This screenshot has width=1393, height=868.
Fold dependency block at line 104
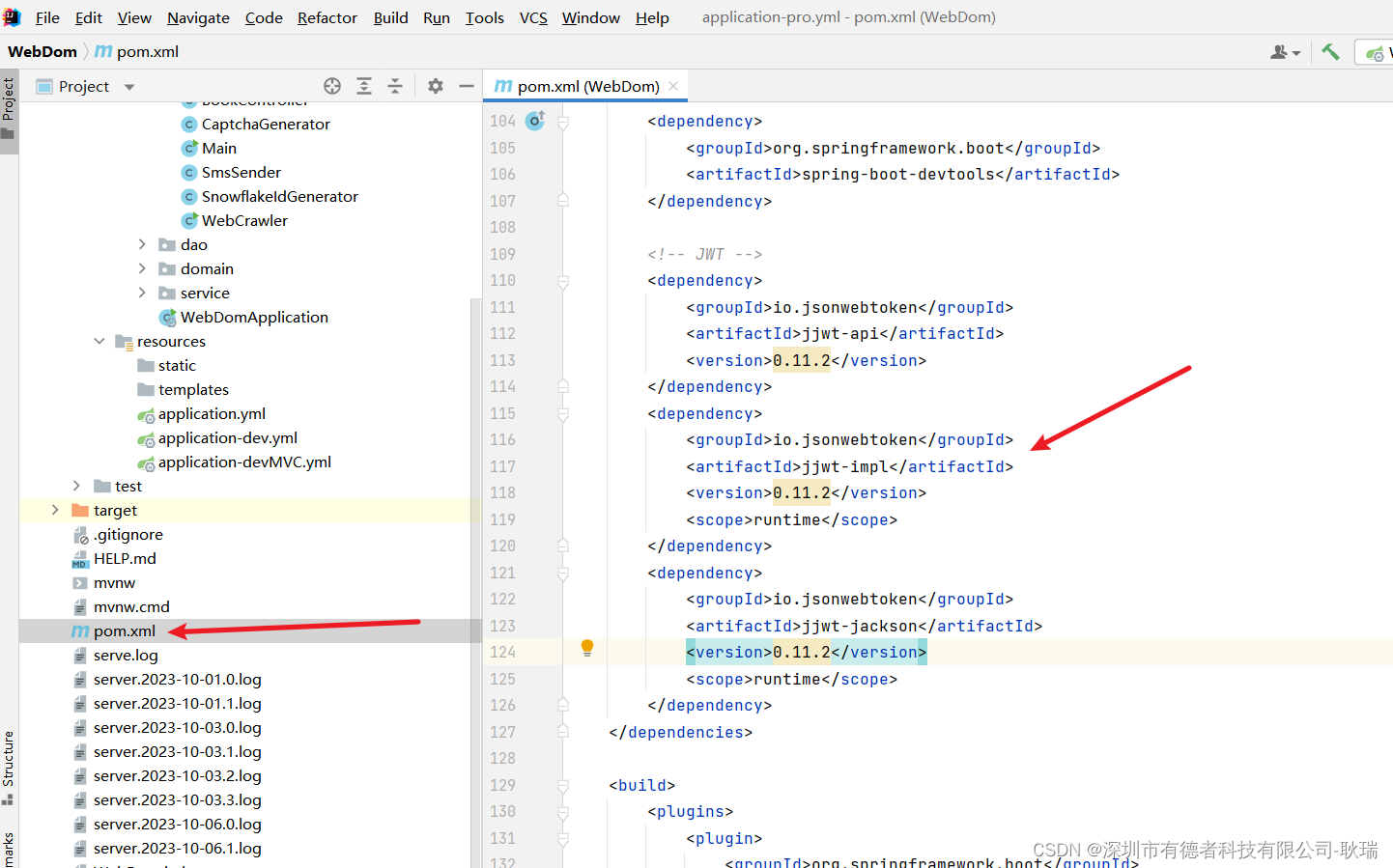[x=563, y=122]
